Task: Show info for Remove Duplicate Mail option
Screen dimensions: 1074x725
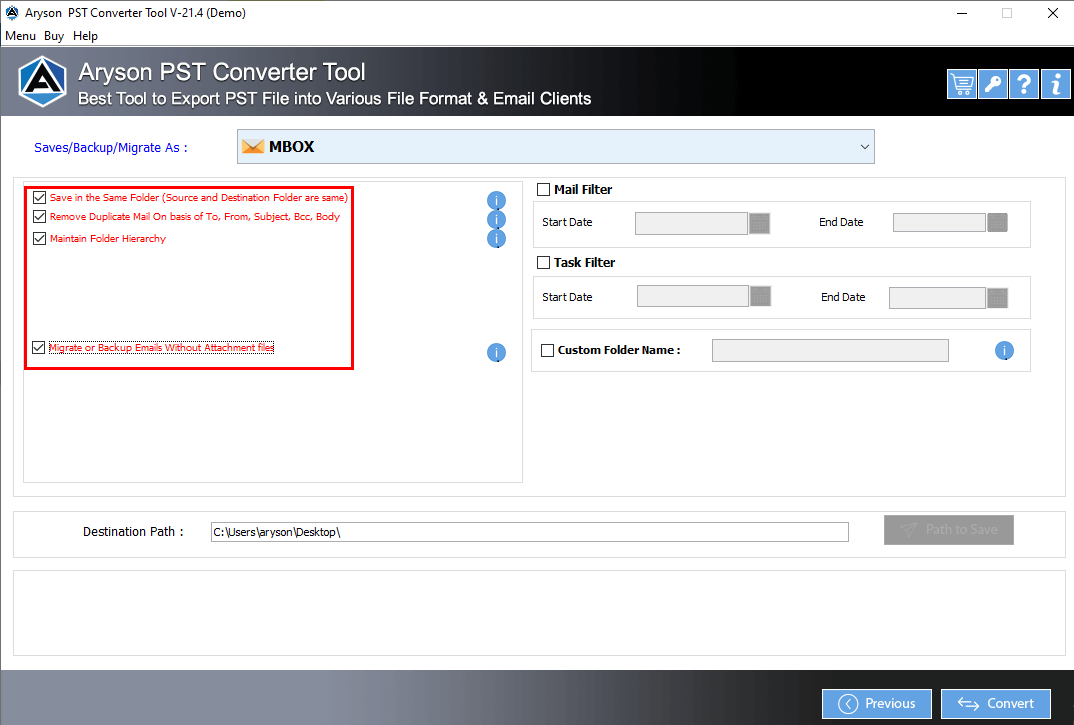Action: pos(496,219)
